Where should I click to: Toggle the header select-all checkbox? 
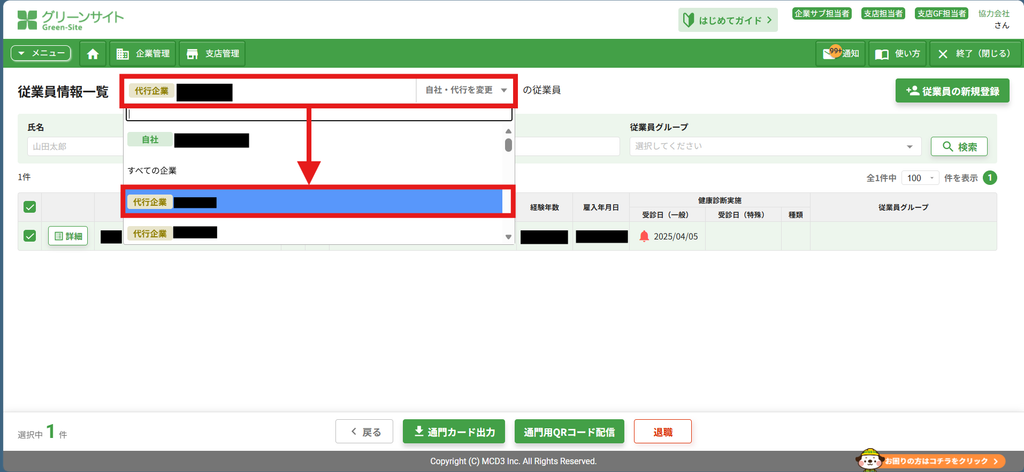(29, 207)
